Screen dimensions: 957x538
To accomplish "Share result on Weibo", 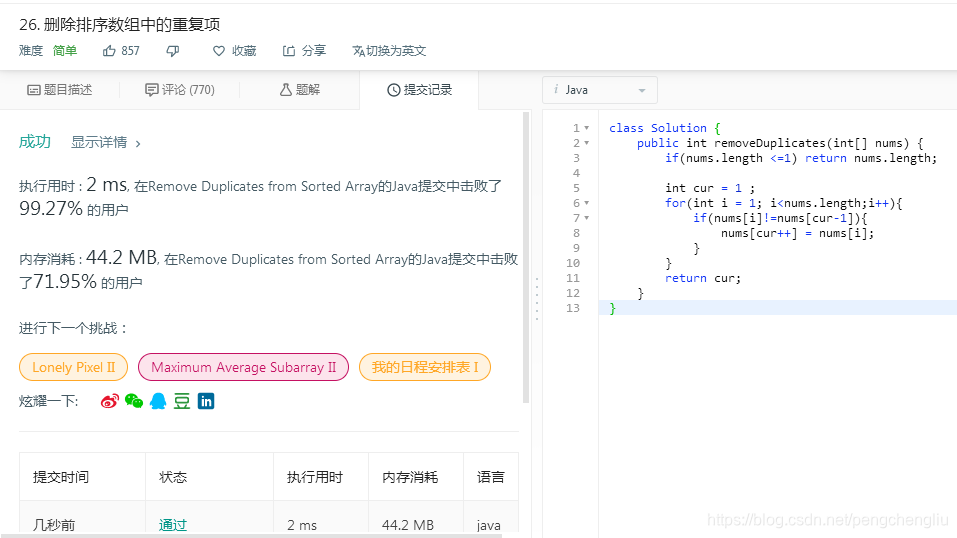I will (110, 401).
